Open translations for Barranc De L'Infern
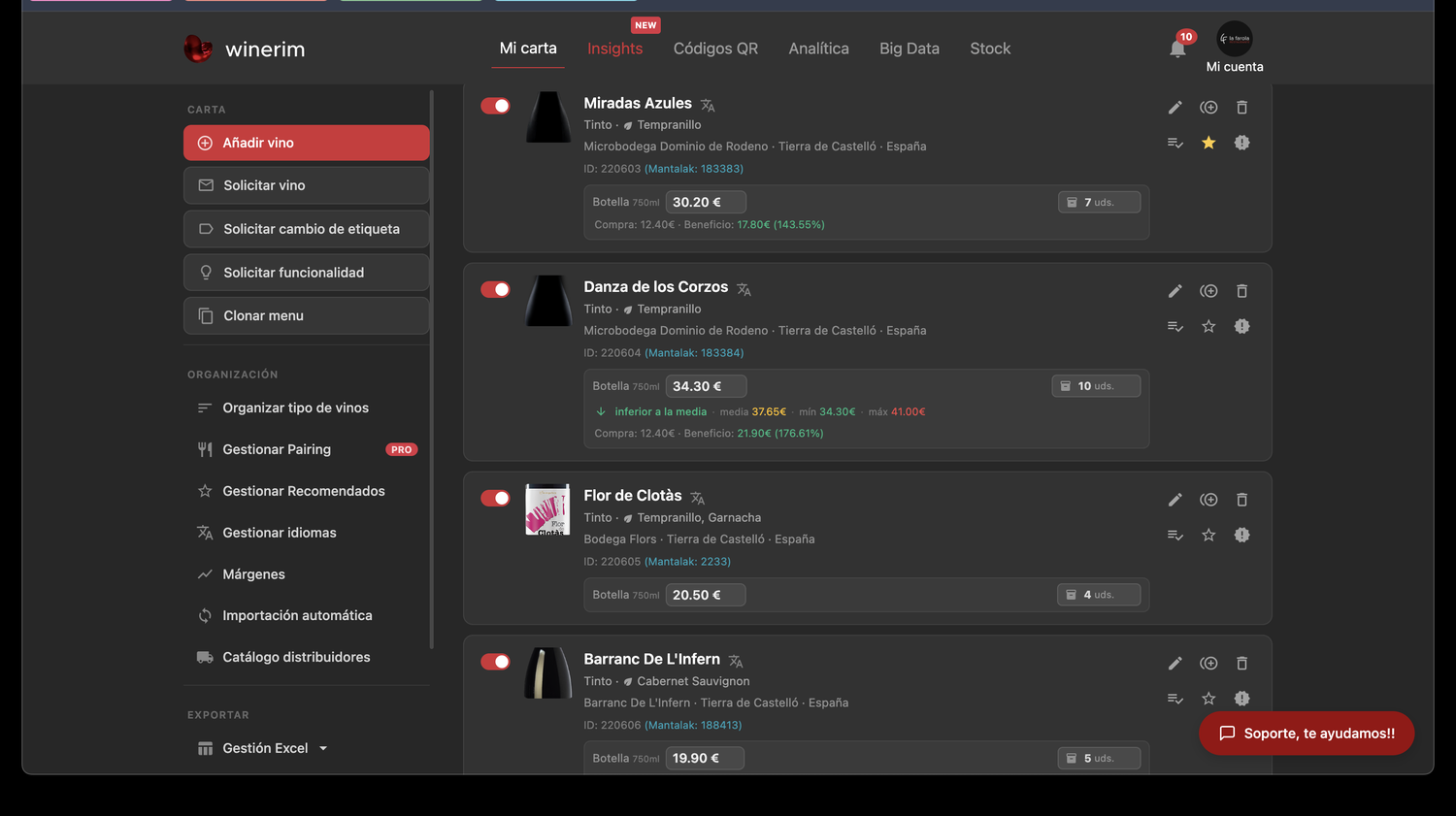The width and height of the screenshot is (1456, 816). (736, 661)
